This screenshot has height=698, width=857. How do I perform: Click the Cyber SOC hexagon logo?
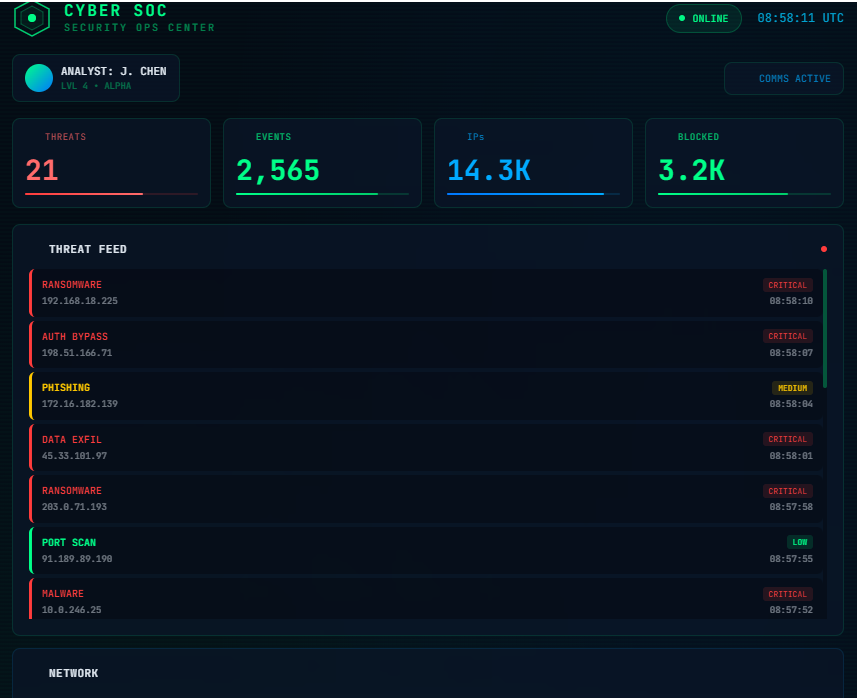pyautogui.click(x=32, y=18)
